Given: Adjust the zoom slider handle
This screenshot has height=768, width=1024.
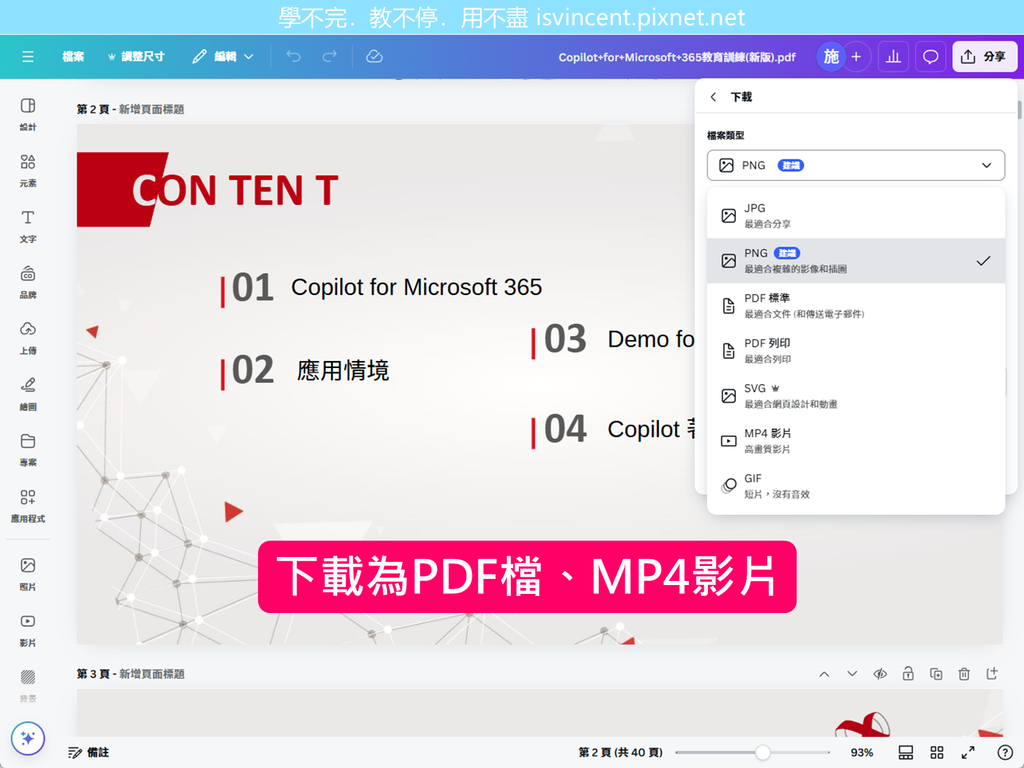Looking at the screenshot, I should (762, 752).
